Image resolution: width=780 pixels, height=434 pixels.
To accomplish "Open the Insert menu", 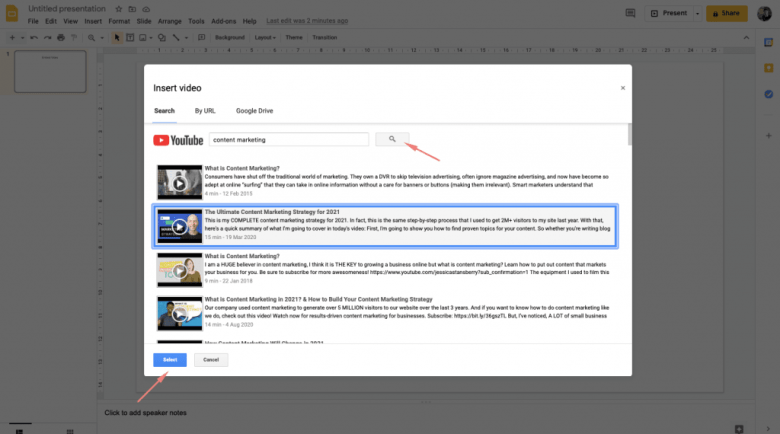I will coord(93,21).
